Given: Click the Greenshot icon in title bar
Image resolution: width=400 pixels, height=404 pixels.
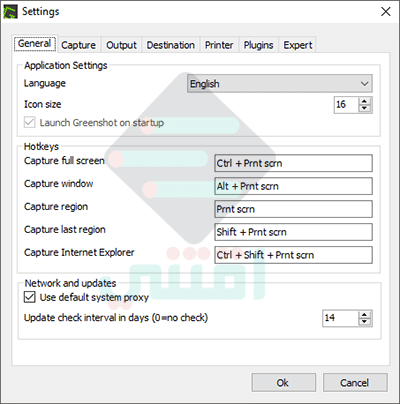Looking at the screenshot, I should click(x=10, y=11).
